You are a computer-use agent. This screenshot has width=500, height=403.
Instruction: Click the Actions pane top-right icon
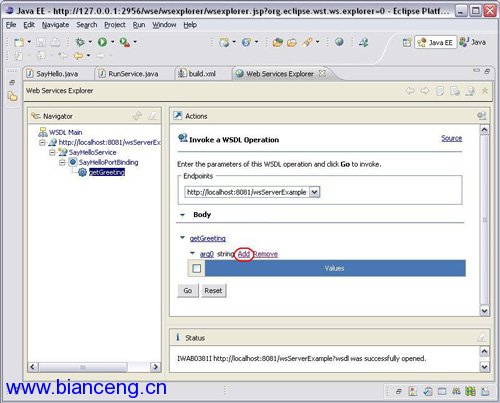tap(482, 116)
